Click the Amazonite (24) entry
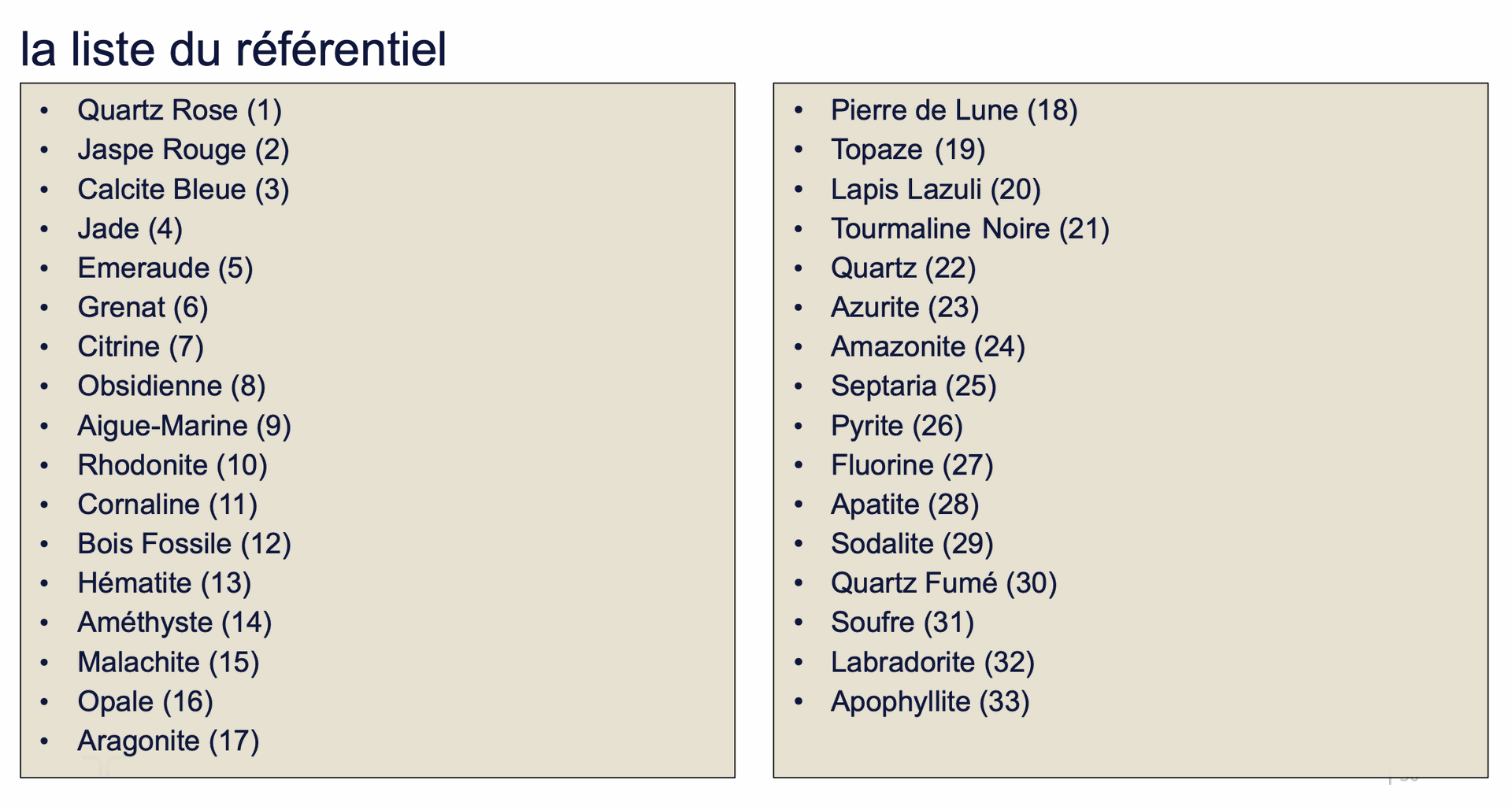The height and width of the screenshot is (806, 1512). (928, 346)
